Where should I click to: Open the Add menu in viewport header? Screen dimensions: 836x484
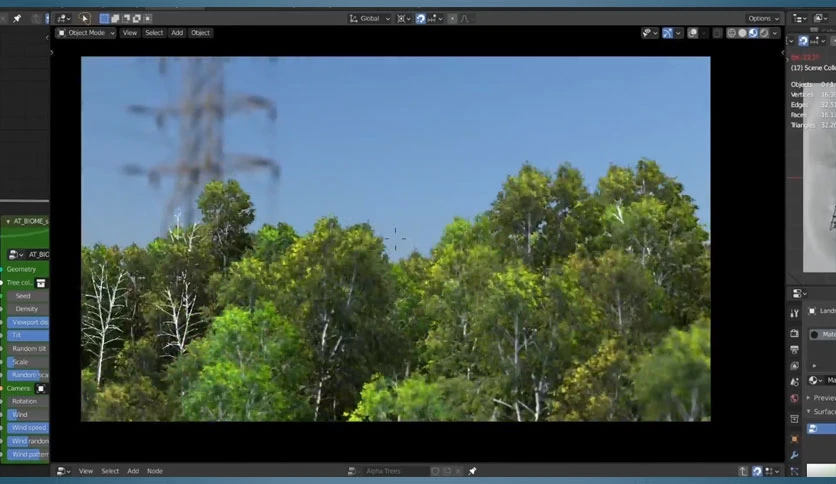pos(177,33)
